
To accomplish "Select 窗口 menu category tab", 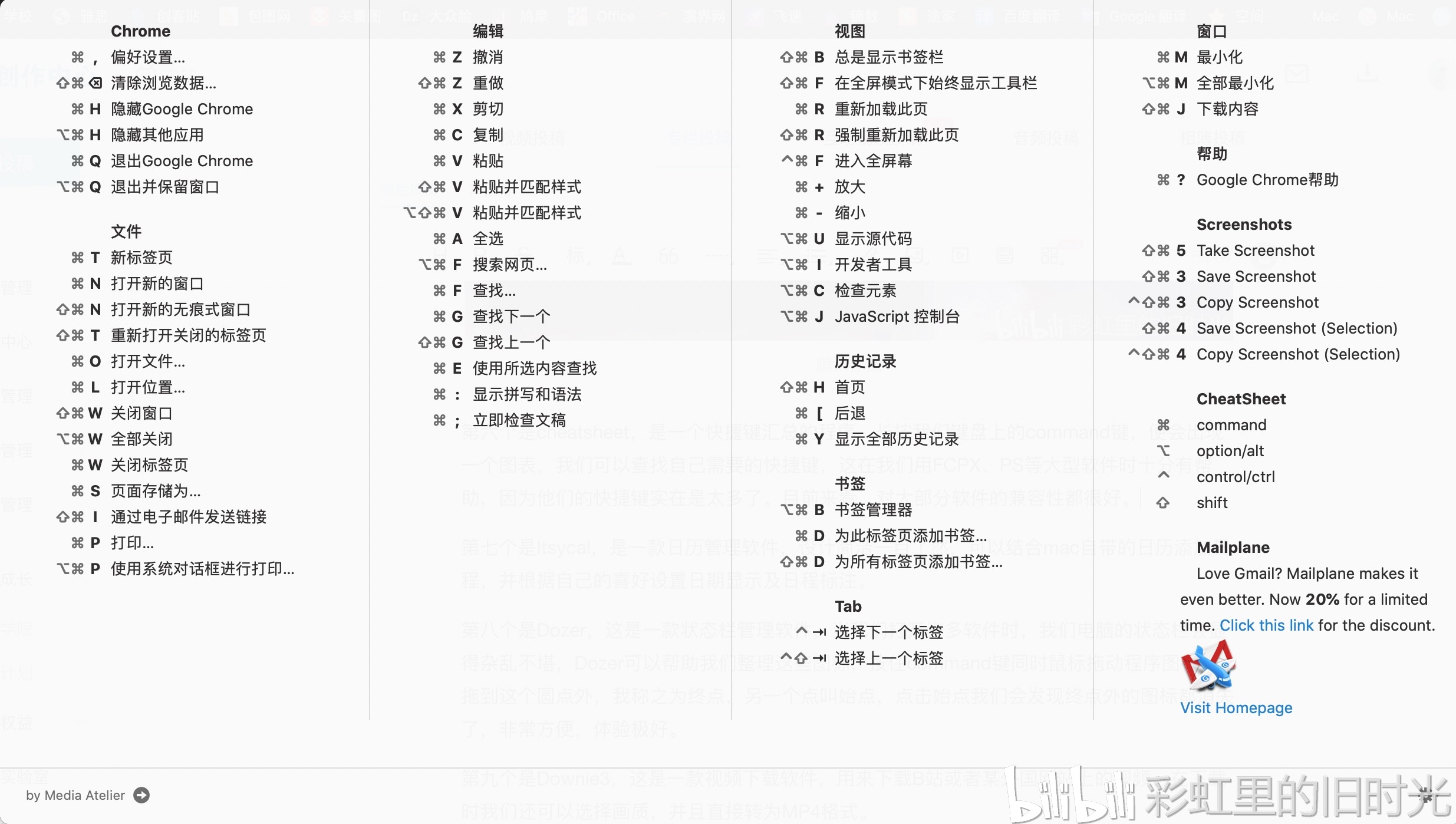I will (x=1212, y=31).
